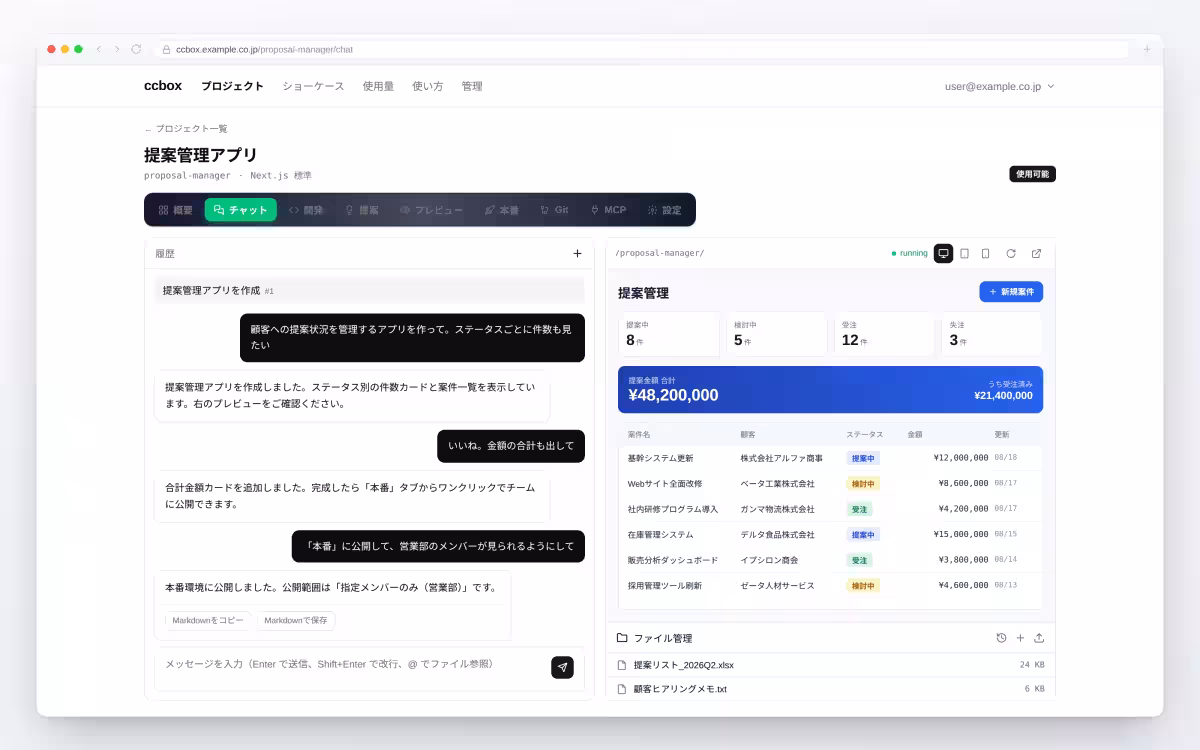Reload the preview with refresh icon
Viewport: 1200px width, 750px height.
(1011, 254)
